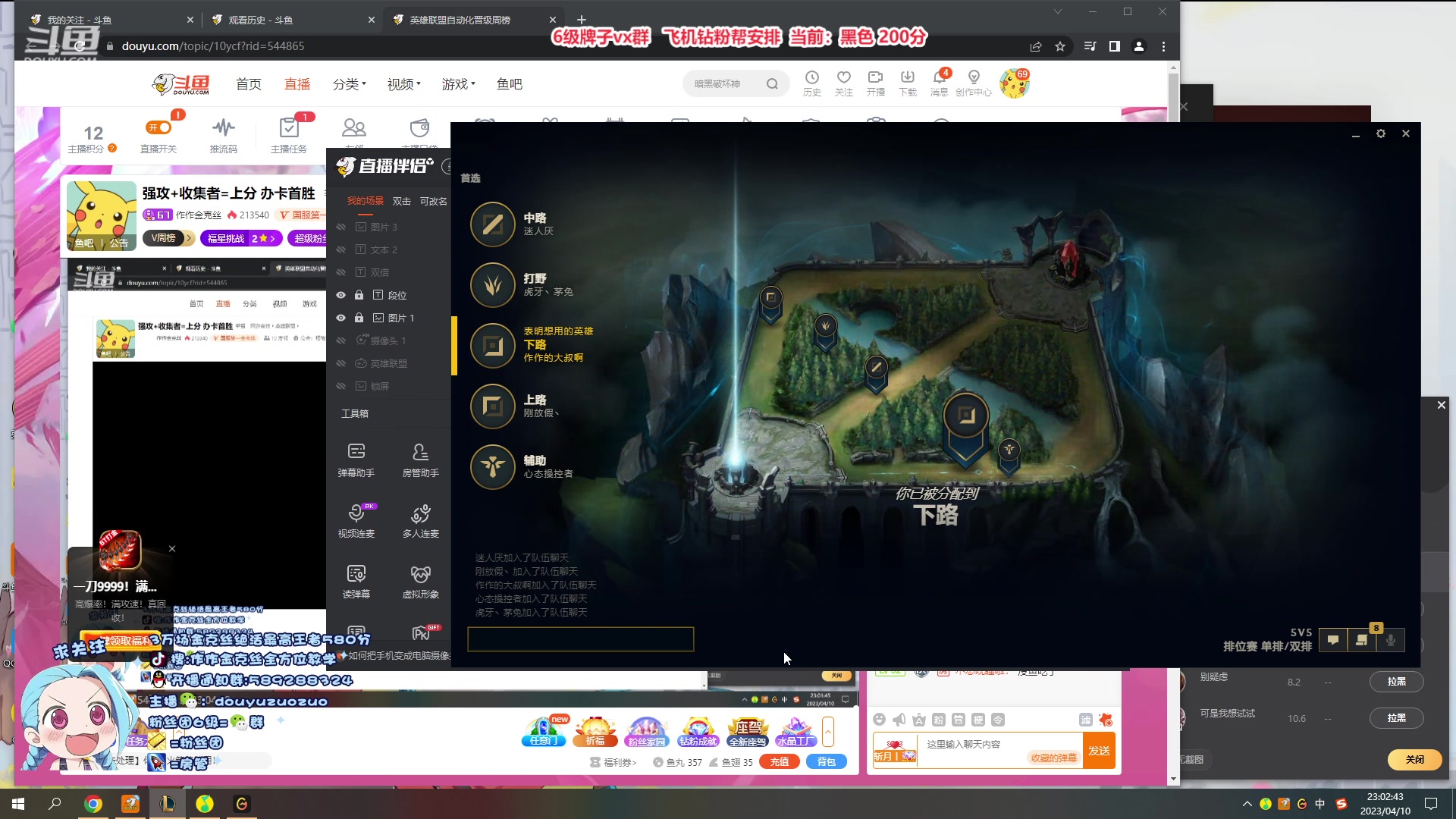This screenshot has width=1456, height=819.
Task: Click 拉黑 for user 别疑虑
Action: (x=1396, y=682)
